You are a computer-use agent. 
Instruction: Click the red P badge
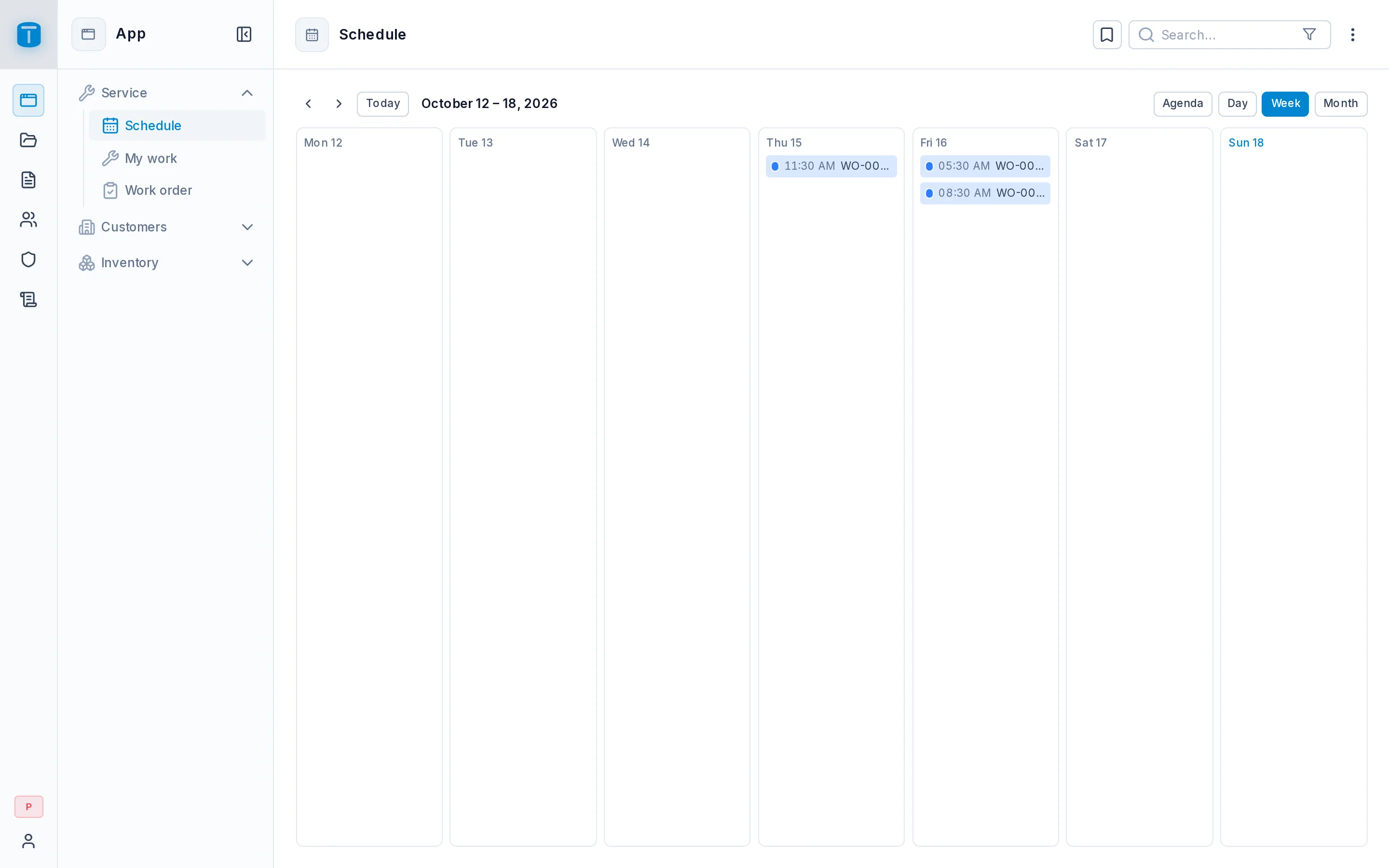[x=29, y=807]
